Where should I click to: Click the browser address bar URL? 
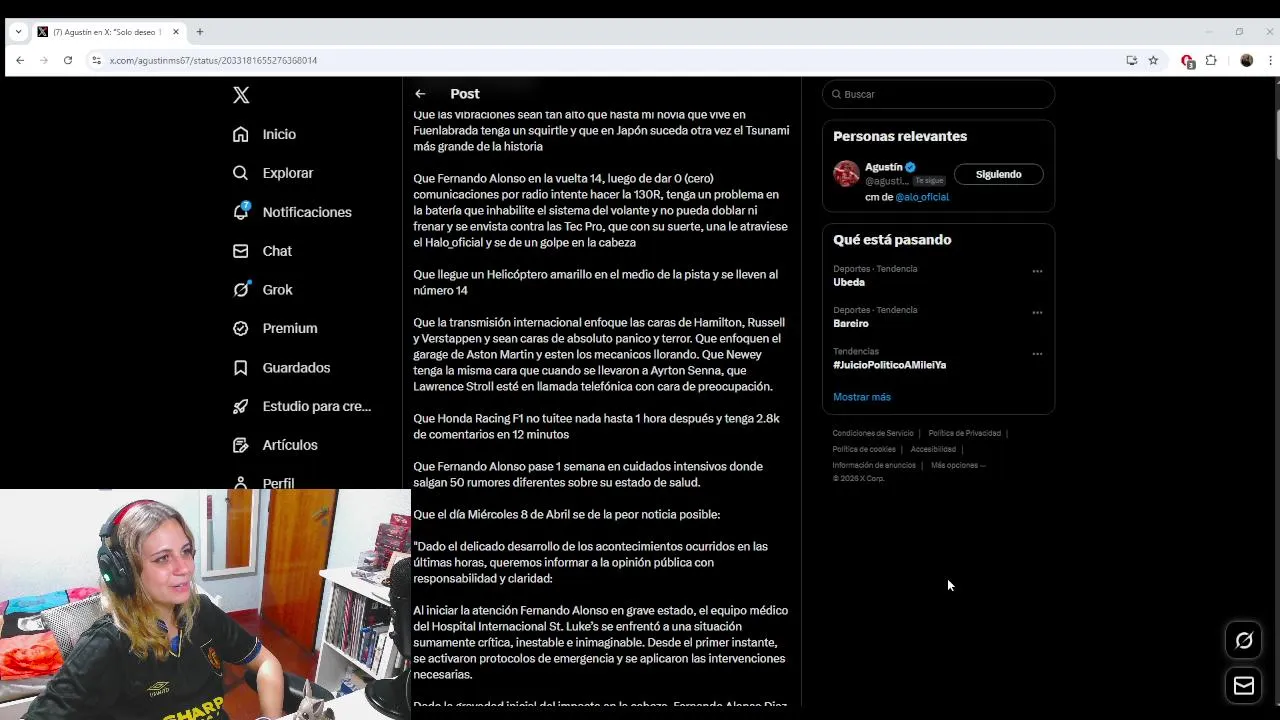click(213, 60)
